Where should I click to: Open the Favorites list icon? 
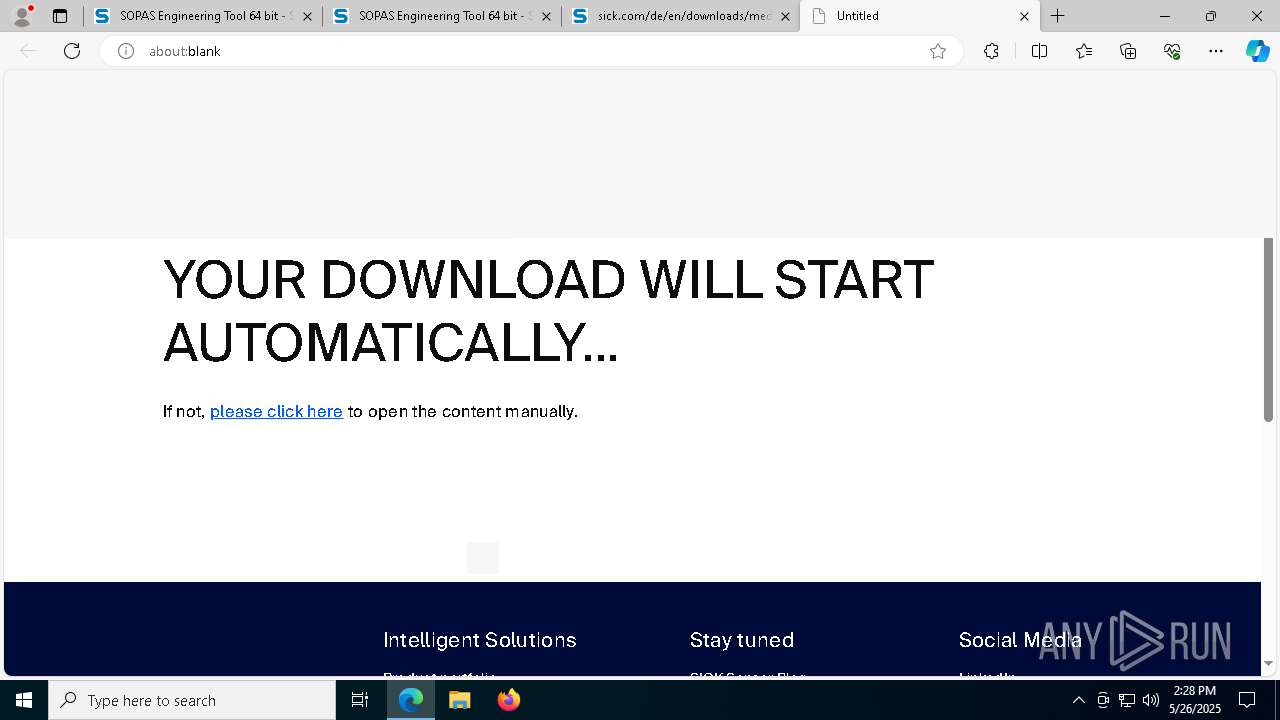point(1084,51)
